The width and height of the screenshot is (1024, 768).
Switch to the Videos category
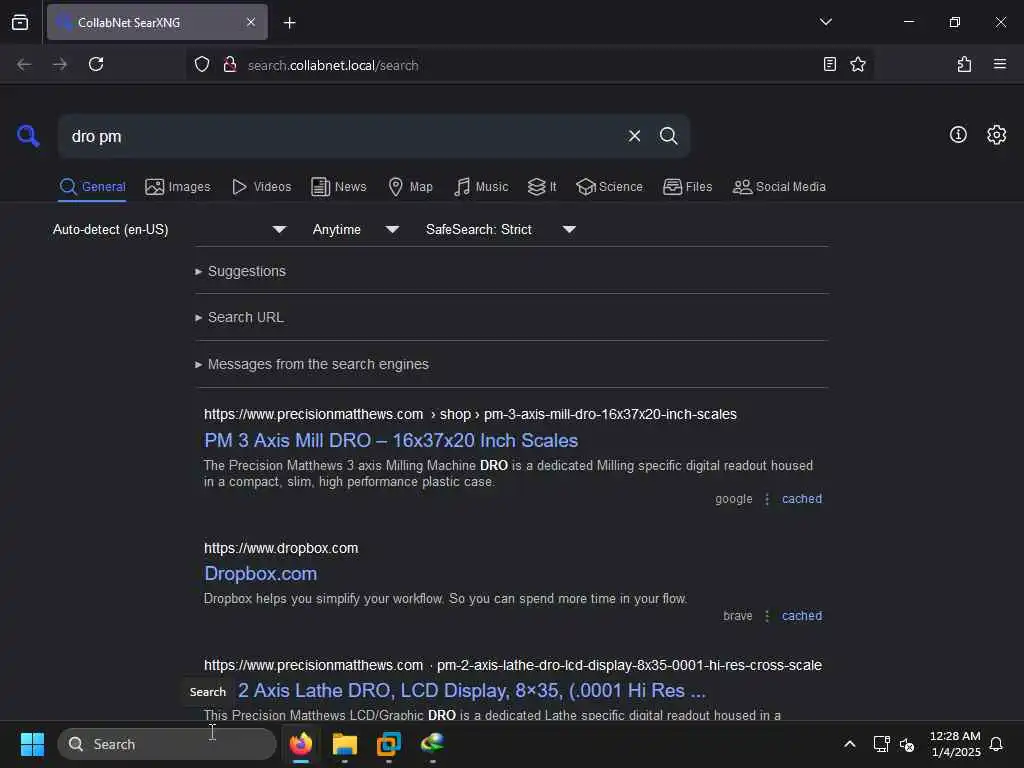261,187
